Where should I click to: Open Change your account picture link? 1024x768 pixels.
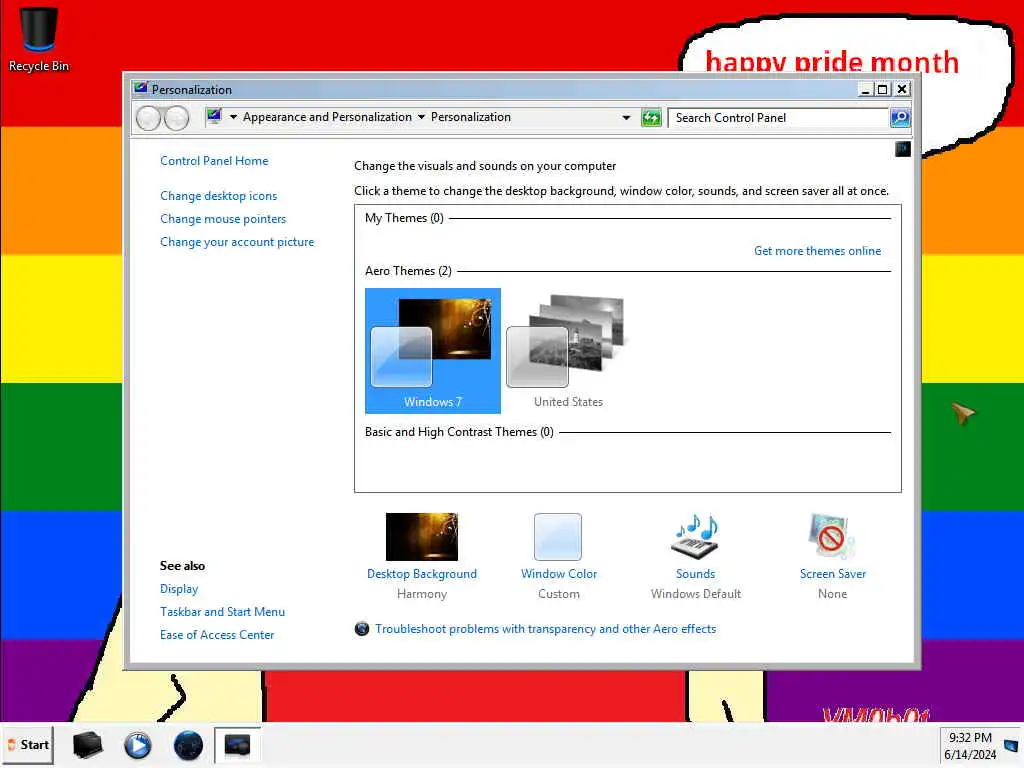[x=237, y=242]
